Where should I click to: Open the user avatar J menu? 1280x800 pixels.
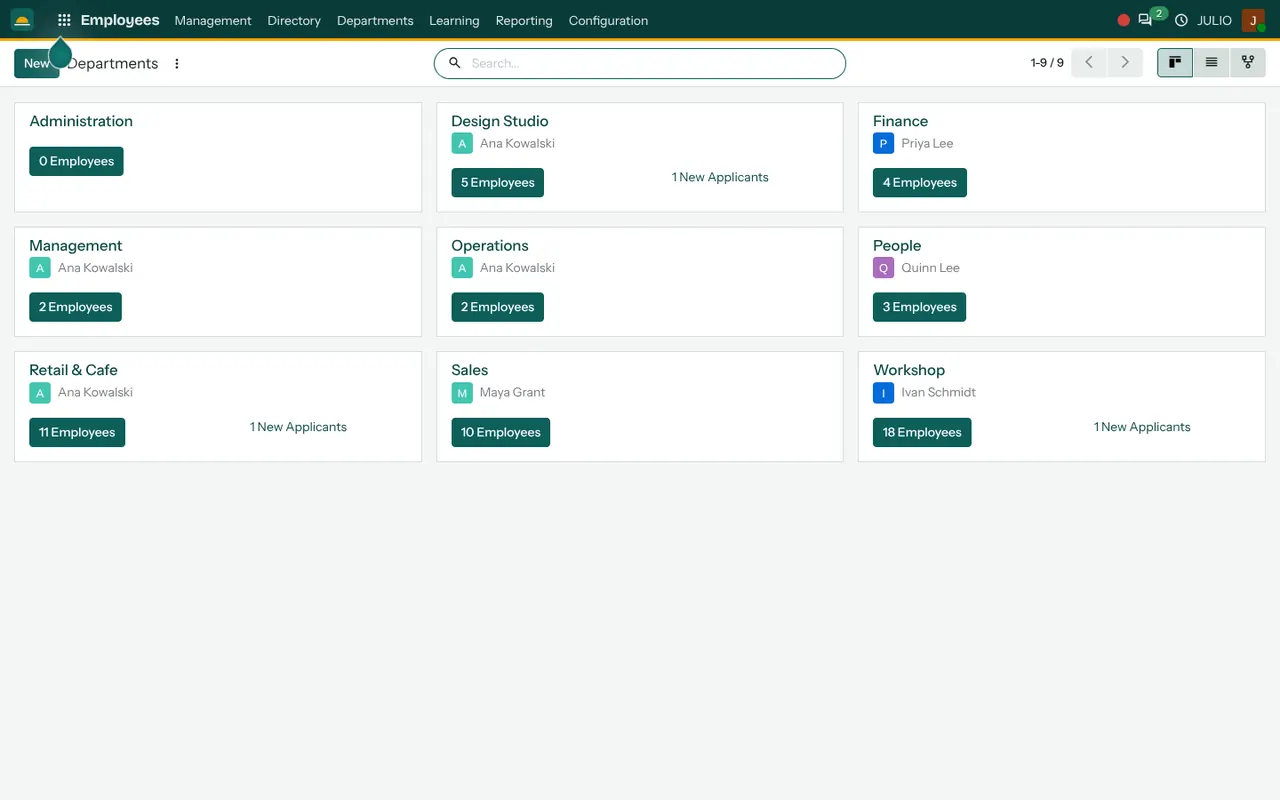[1253, 20]
